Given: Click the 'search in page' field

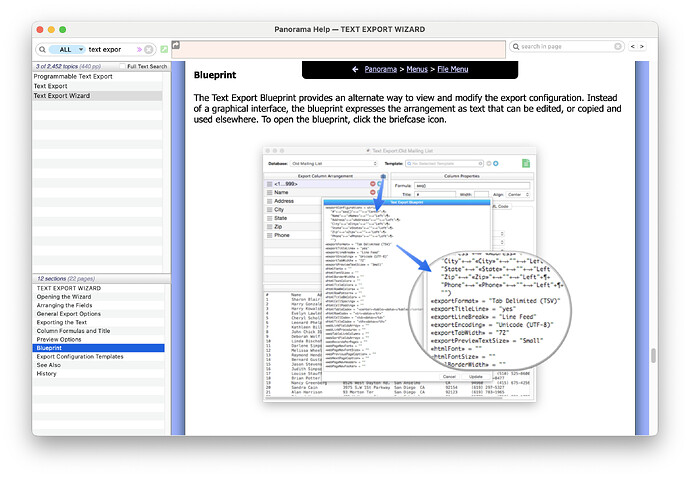Looking at the screenshot, I should 566,47.
